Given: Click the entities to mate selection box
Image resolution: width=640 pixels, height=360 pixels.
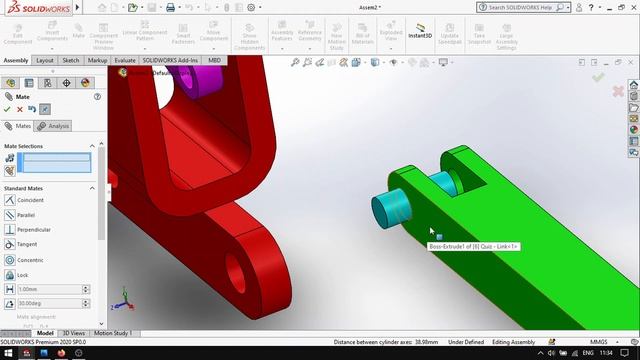Looking at the screenshot, I should (55, 162).
